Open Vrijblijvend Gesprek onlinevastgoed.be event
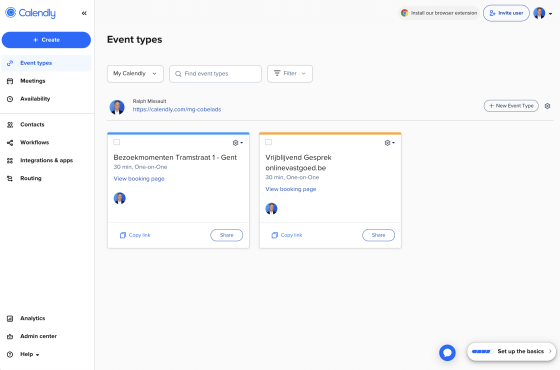560x370 pixels. click(298, 162)
